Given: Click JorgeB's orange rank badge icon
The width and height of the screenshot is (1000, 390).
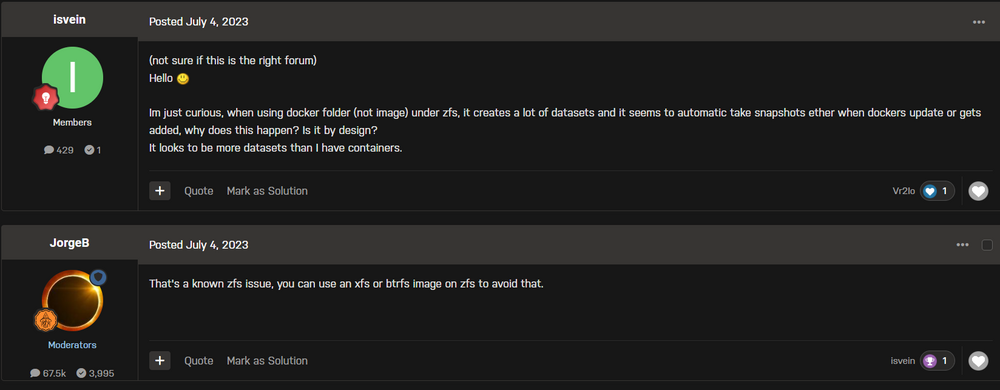Looking at the screenshot, I should coord(46,321).
